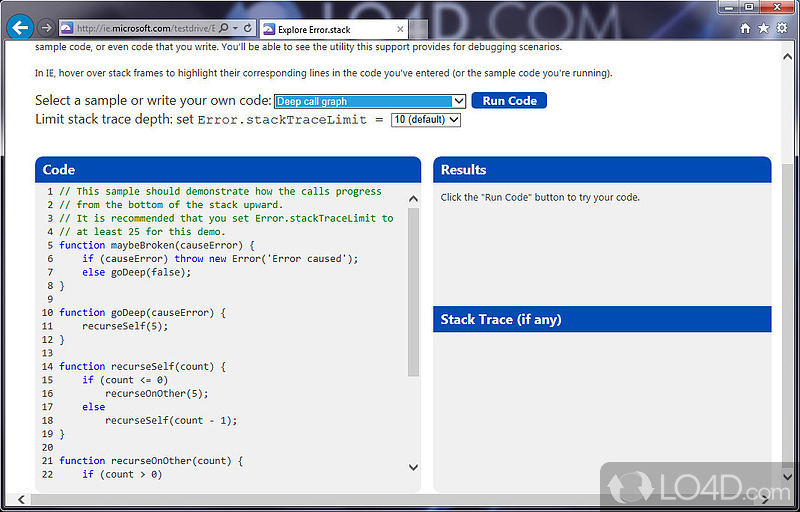Open the Home page icon
The image size is (800, 512).
click(745, 29)
